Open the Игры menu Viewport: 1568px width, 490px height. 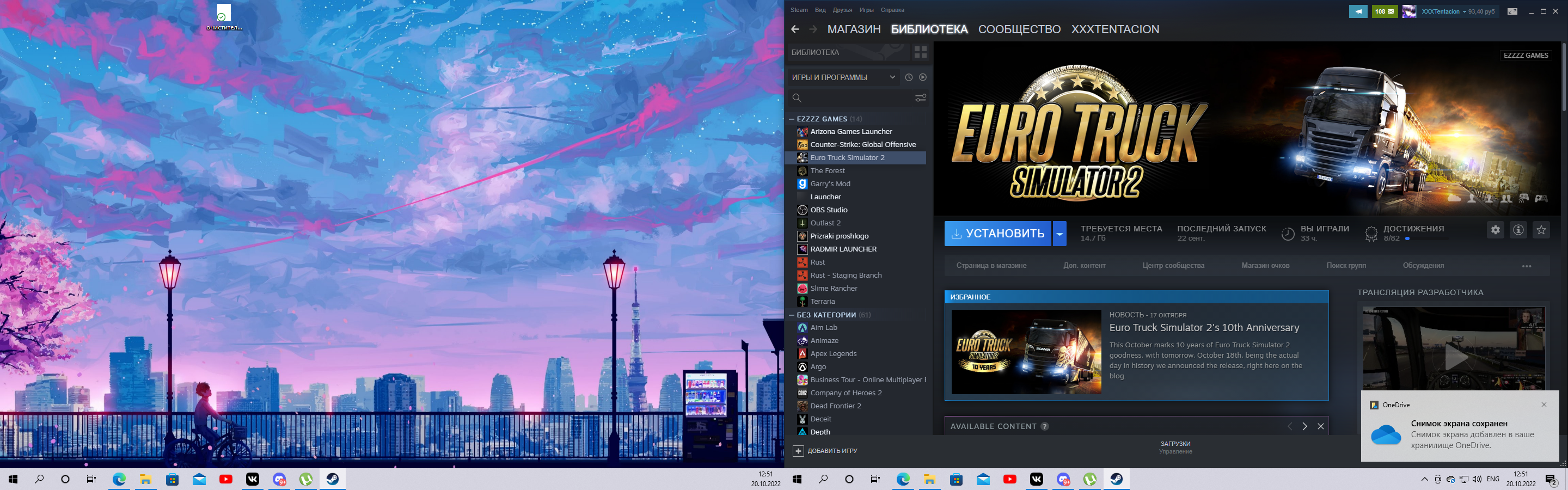coord(866,10)
